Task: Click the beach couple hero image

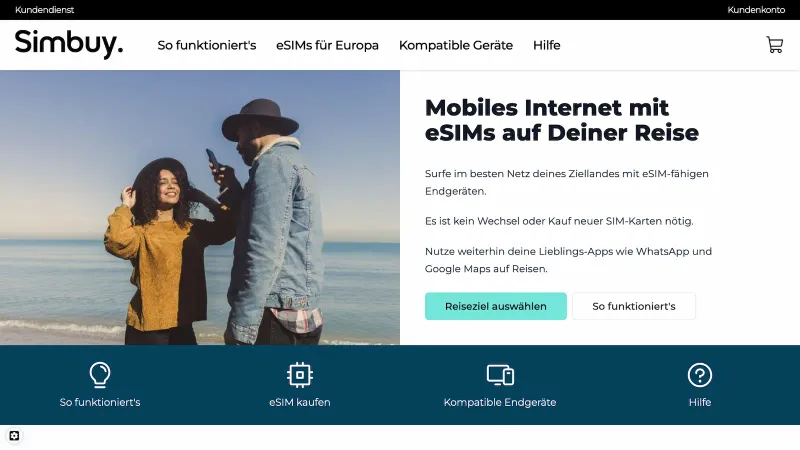Action: [200, 208]
